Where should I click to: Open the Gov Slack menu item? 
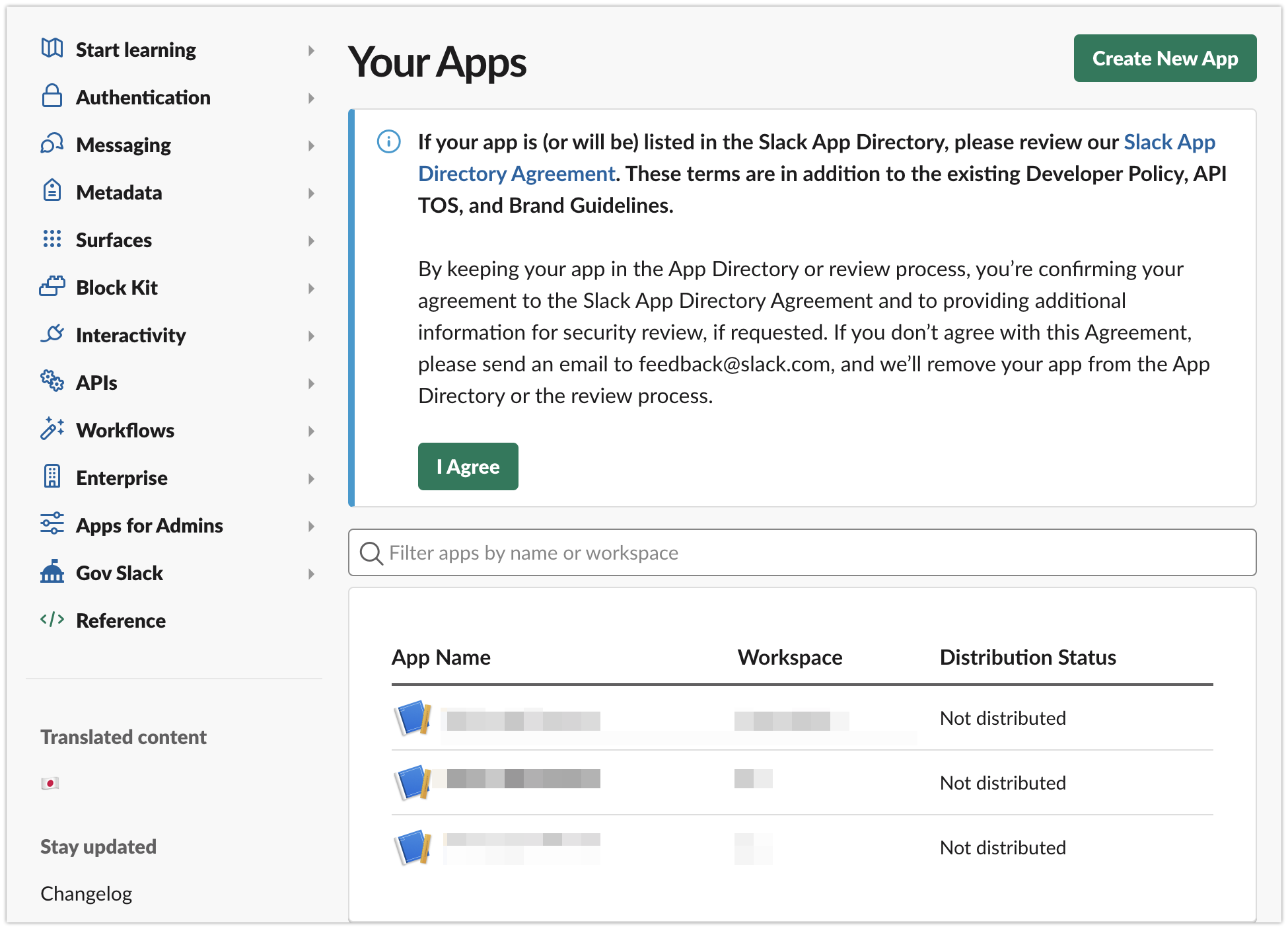(x=120, y=574)
